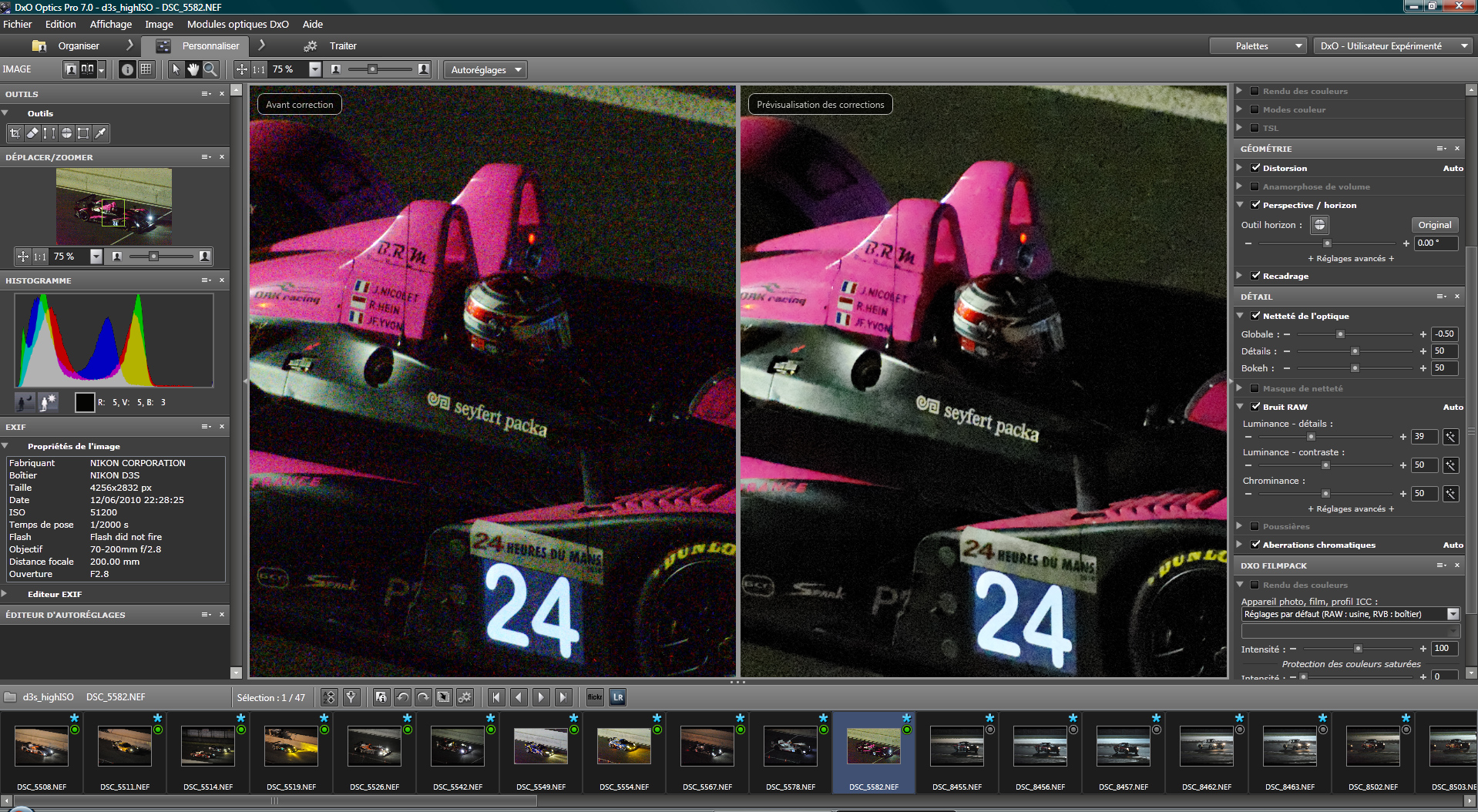Switch to side-by-side compare view mode
The width and height of the screenshot is (1478, 812).
click(x=89, y=69)
